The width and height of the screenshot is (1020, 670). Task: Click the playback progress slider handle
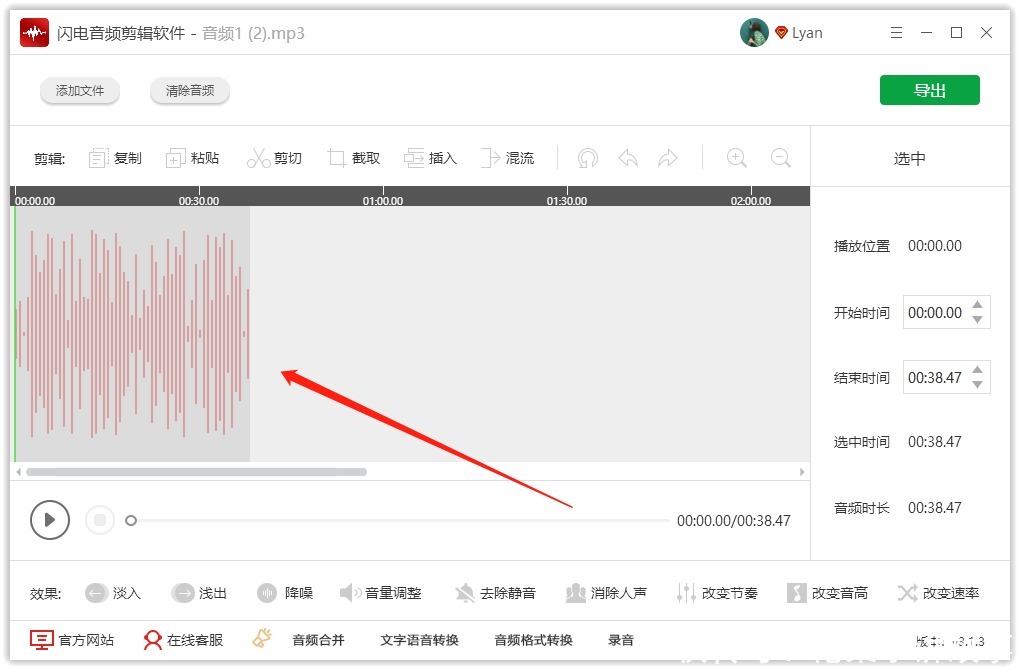(131, 520)
